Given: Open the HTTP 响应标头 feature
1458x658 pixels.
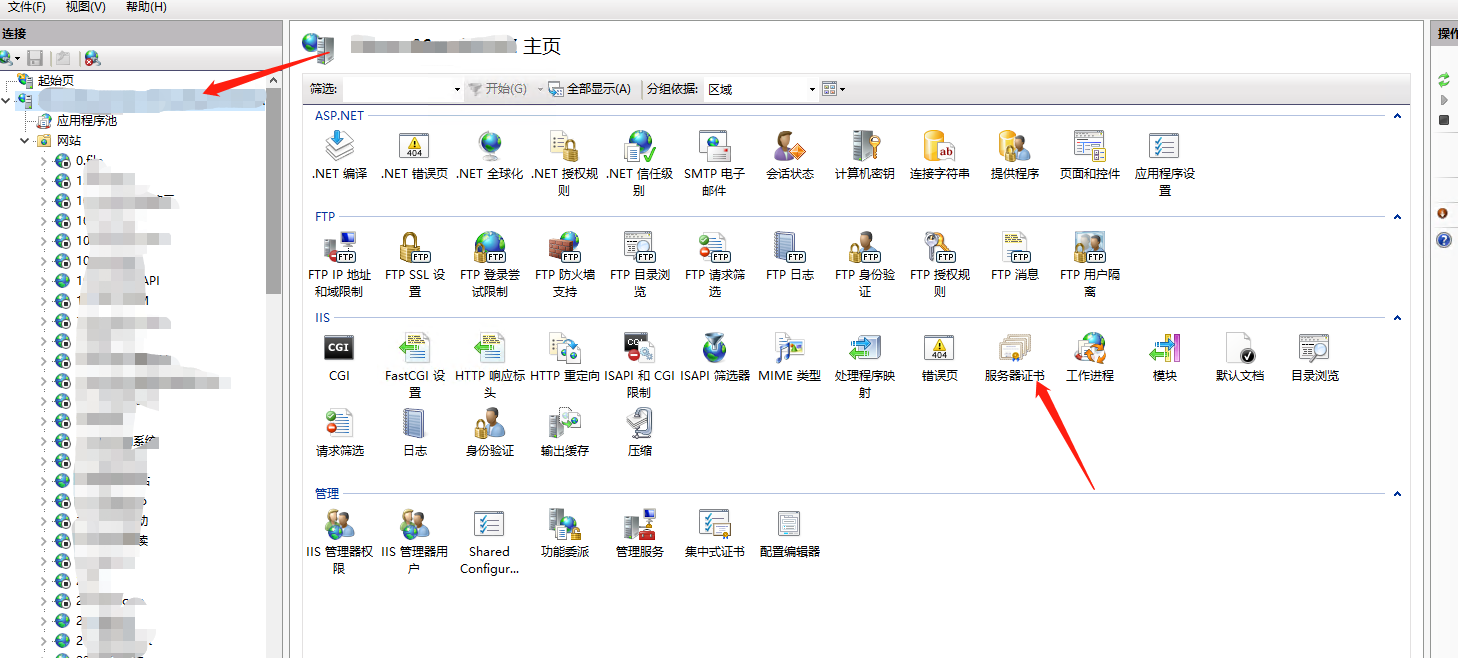Looking at the screenshot, I should pyautogui.click(x=490, y=366).
